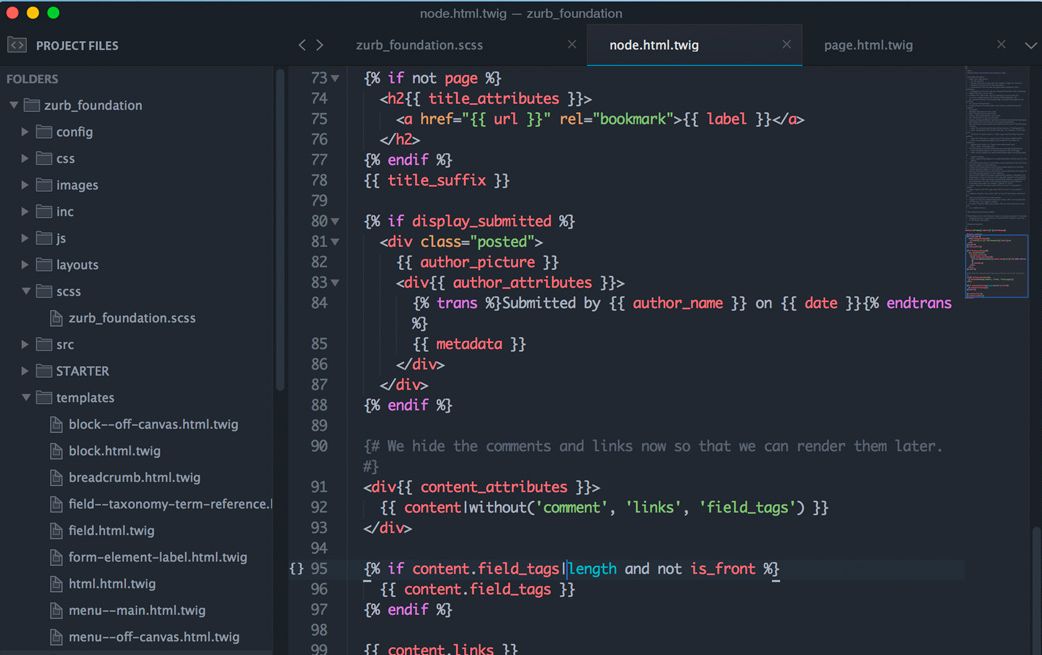Screen dimensions: 1042x655
Task: Click the layouts folder icon
Action: coord(44,264)
